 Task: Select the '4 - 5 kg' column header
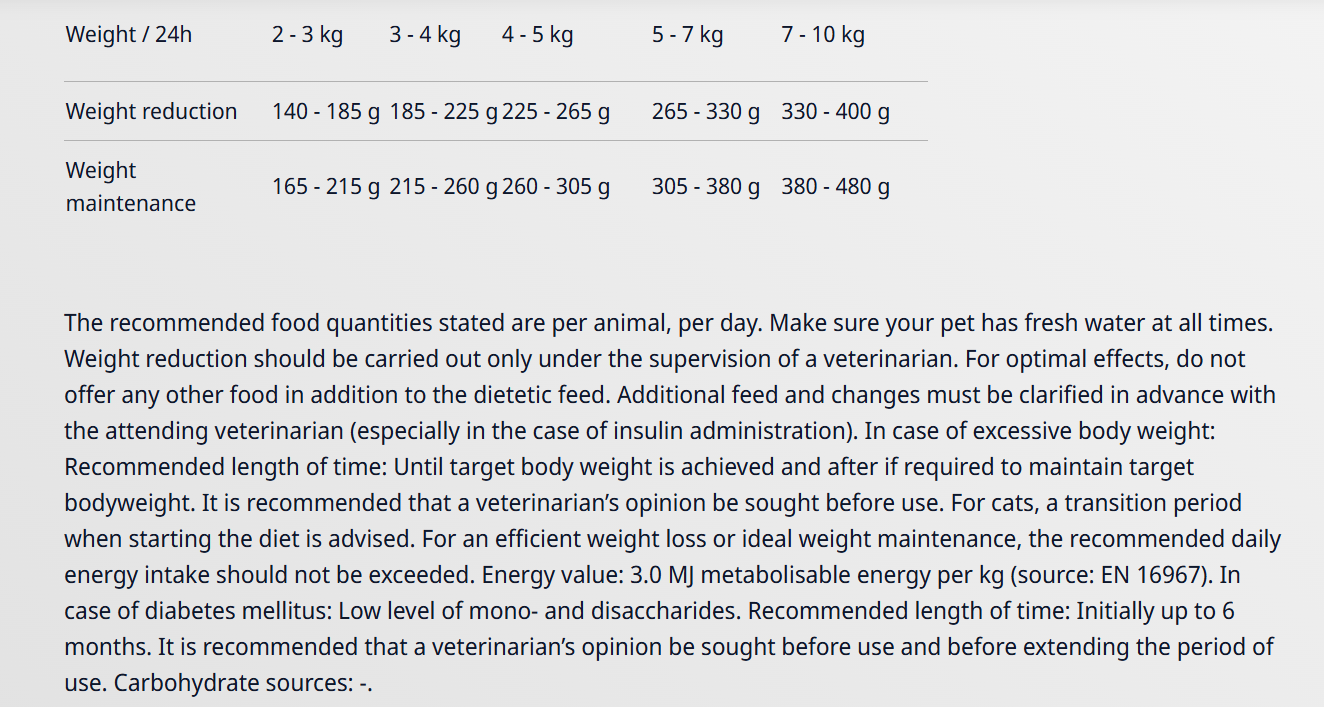538,35
